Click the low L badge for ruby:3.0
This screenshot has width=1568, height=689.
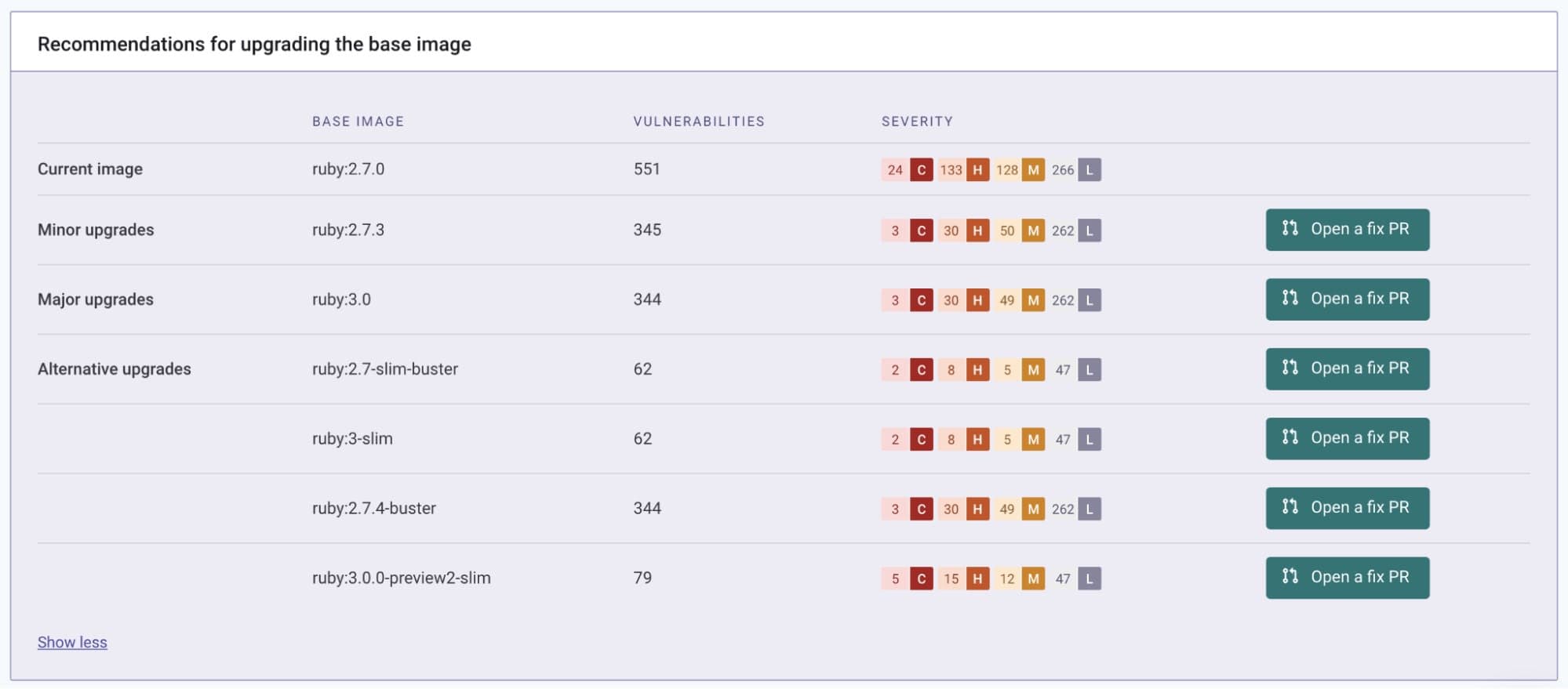[1090, 300]
